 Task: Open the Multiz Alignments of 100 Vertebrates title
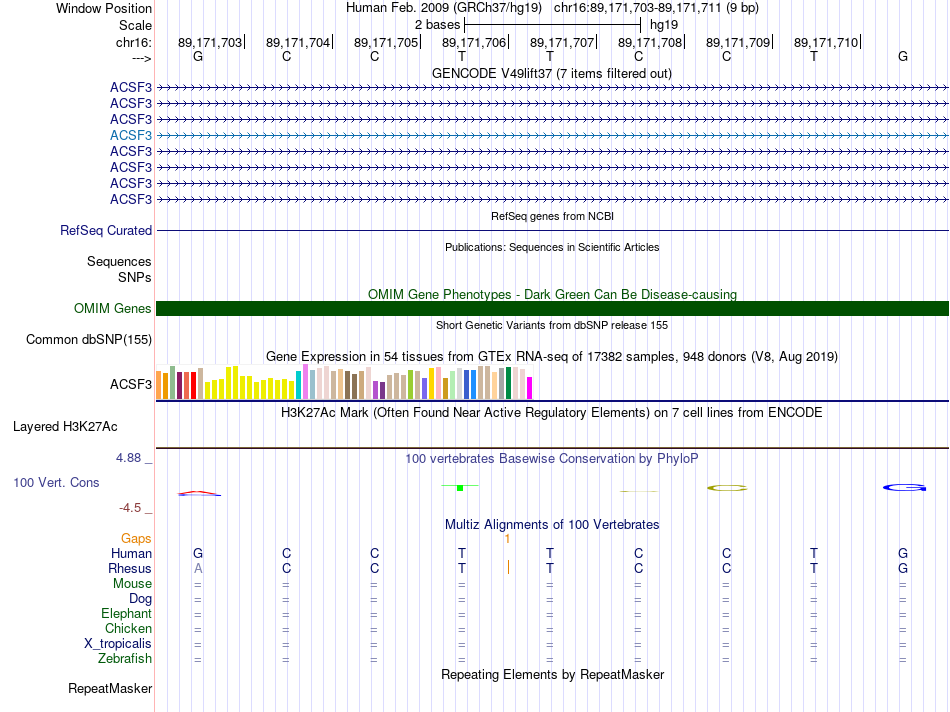(552, 525)
